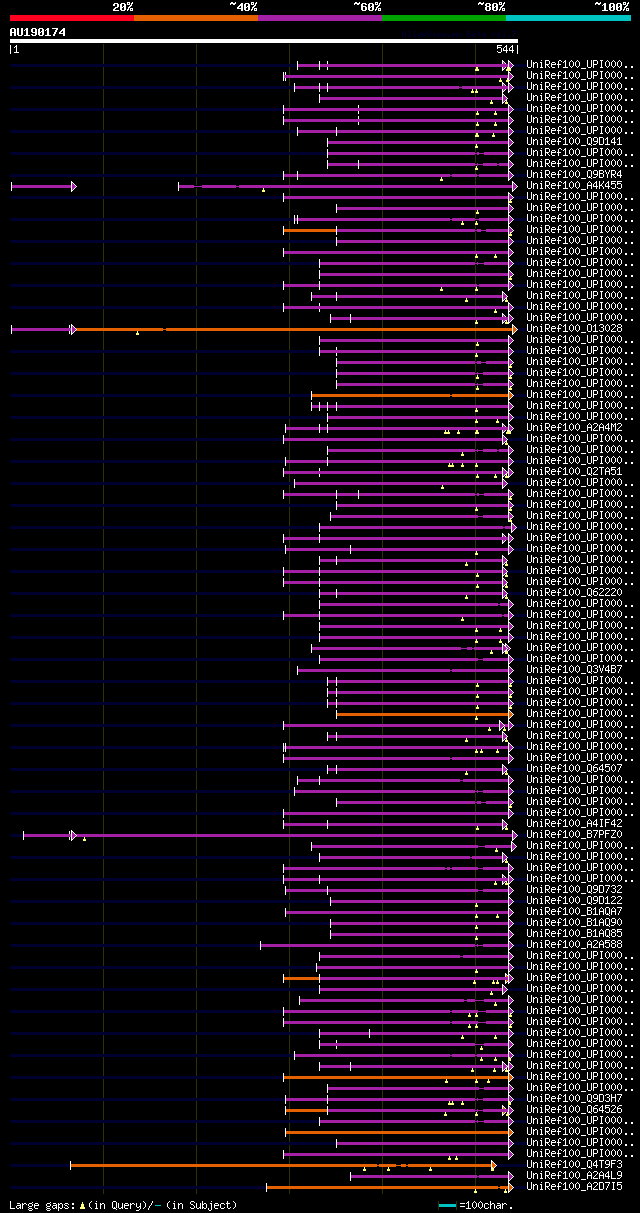640x1213 pixels.
Task: Click the green ~80% identity legend segment
Action: point(443,18)
